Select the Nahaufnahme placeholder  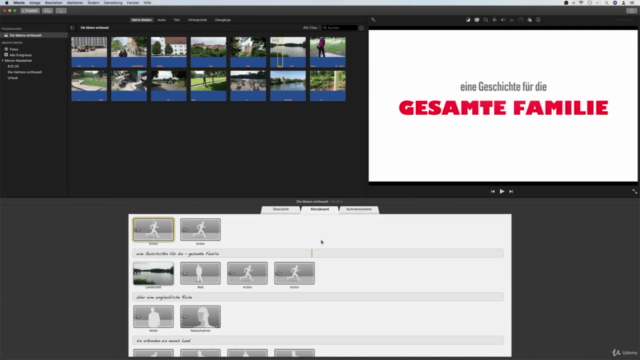(x=200, y=316)
